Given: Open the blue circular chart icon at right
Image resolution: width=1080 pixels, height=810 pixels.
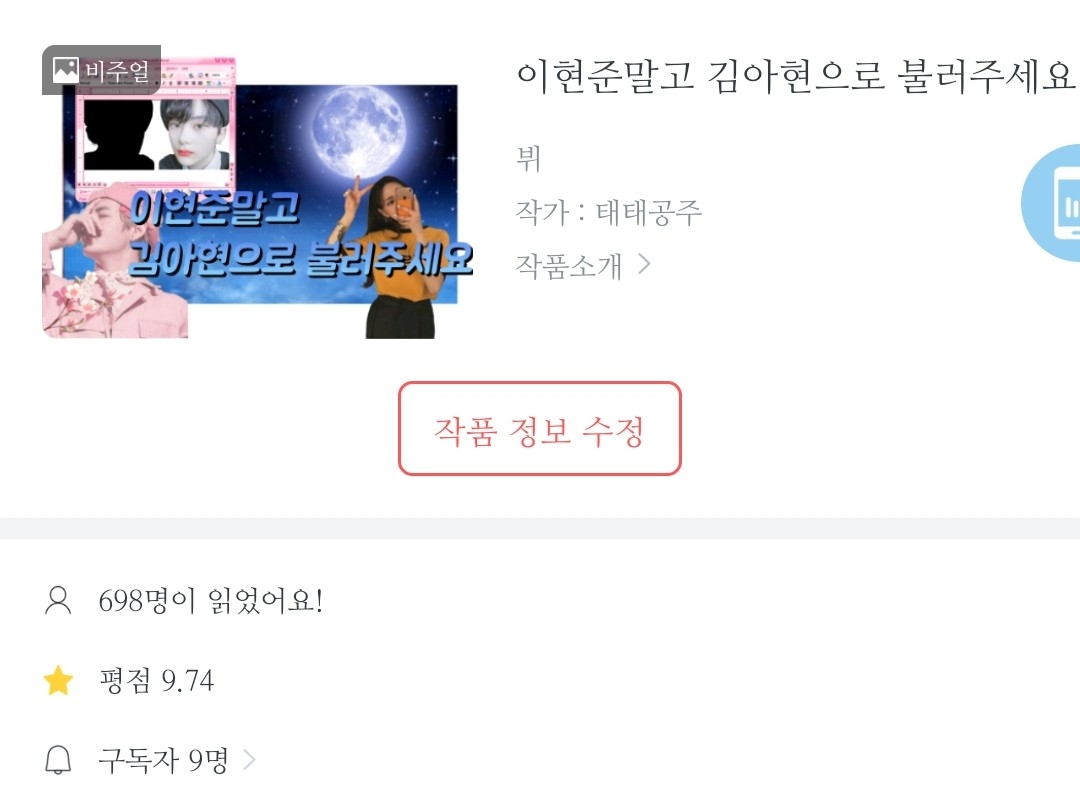Looking at the screenshot, I should click(x=1051, y=202).
